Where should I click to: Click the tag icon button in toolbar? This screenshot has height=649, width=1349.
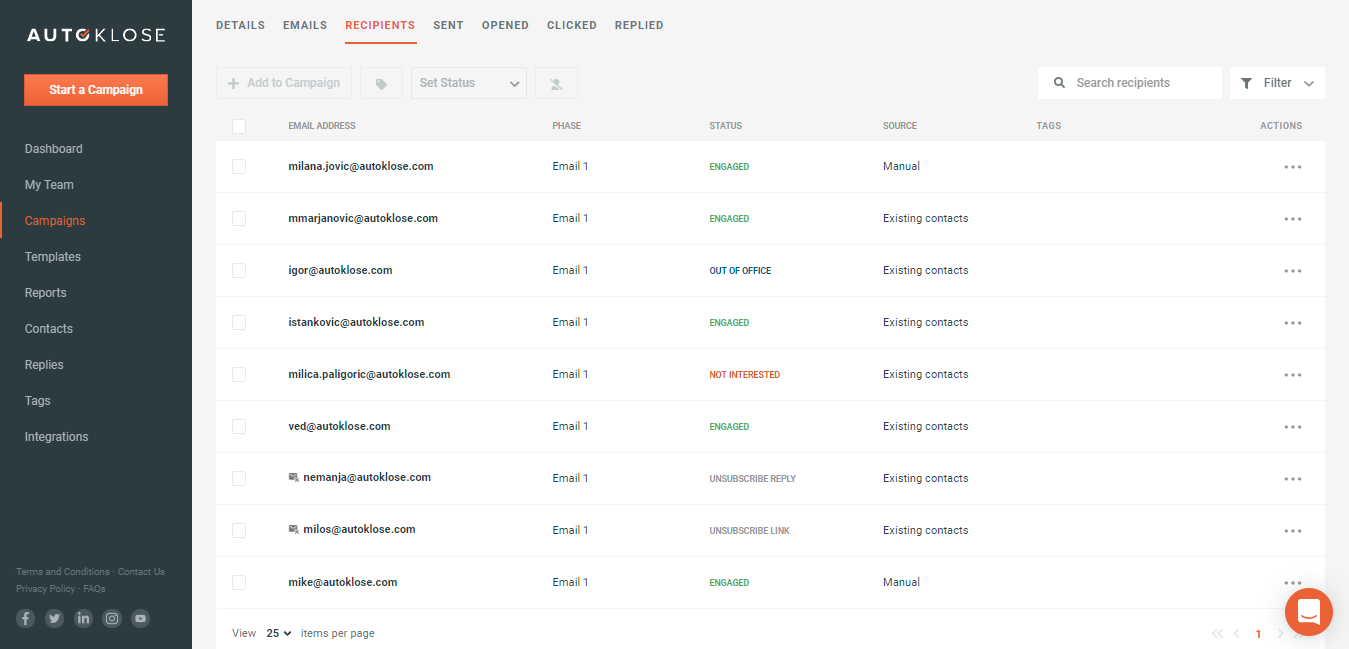click(381, 83)
